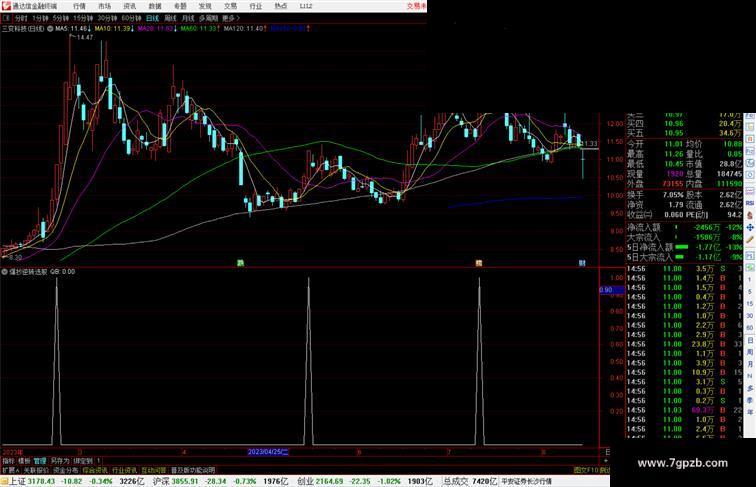Select the 周 period sidebar button
756x487 pixels.
[750, 352]
